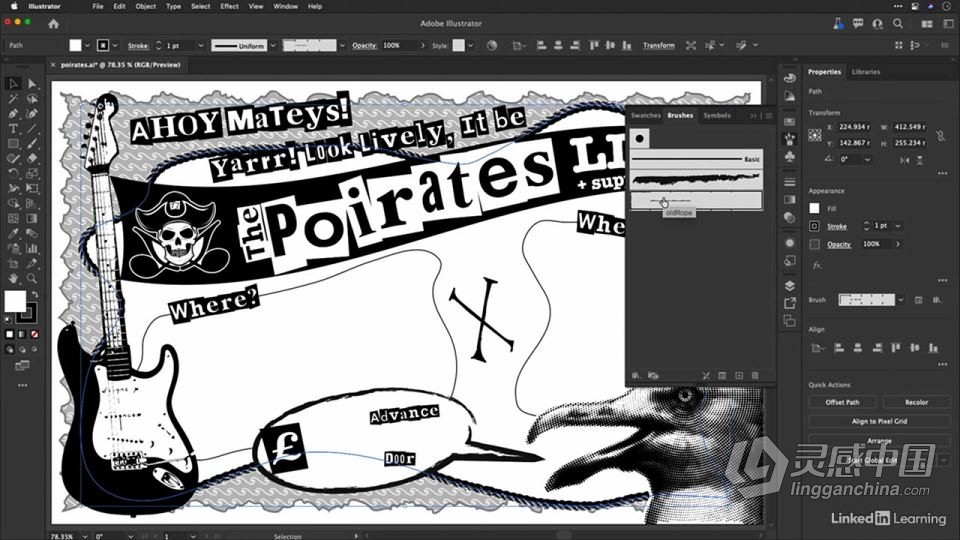960x540 pixels.
Task: Pick the Eyedropper tool
Action: (x=13, y=233)
